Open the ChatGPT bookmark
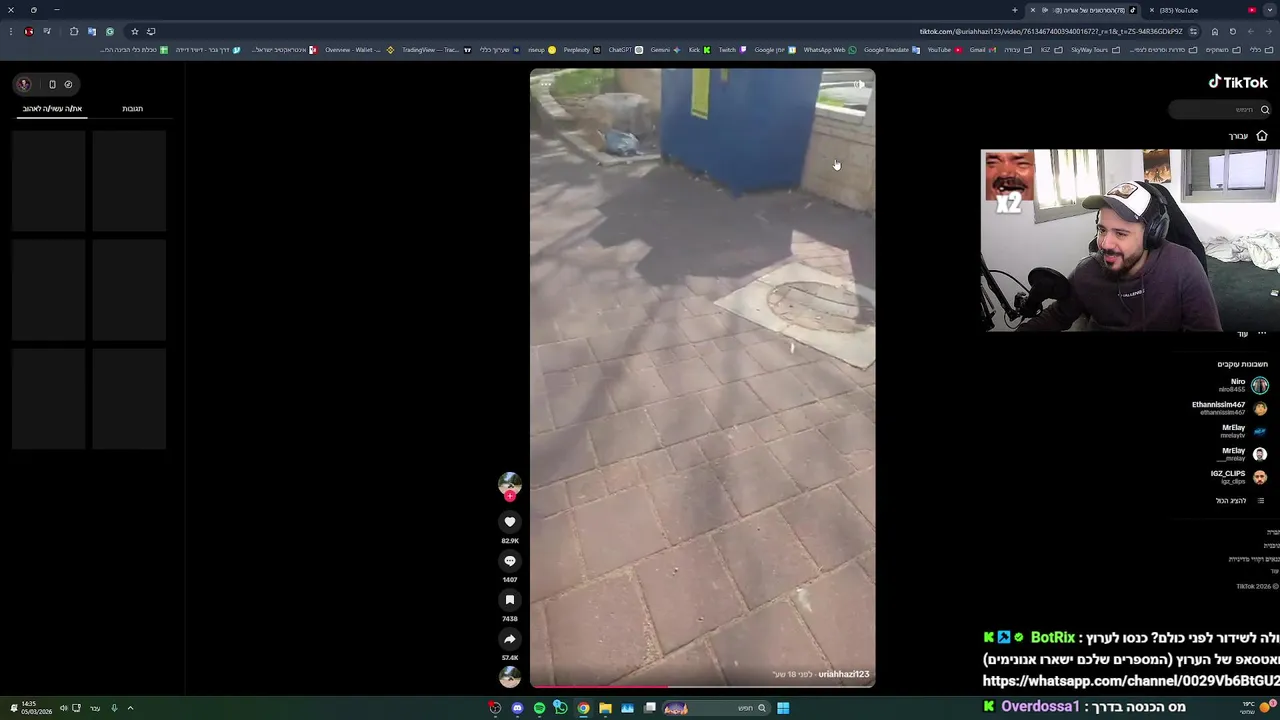Viewport: 1280px width, 720px height. click(625, 49)
